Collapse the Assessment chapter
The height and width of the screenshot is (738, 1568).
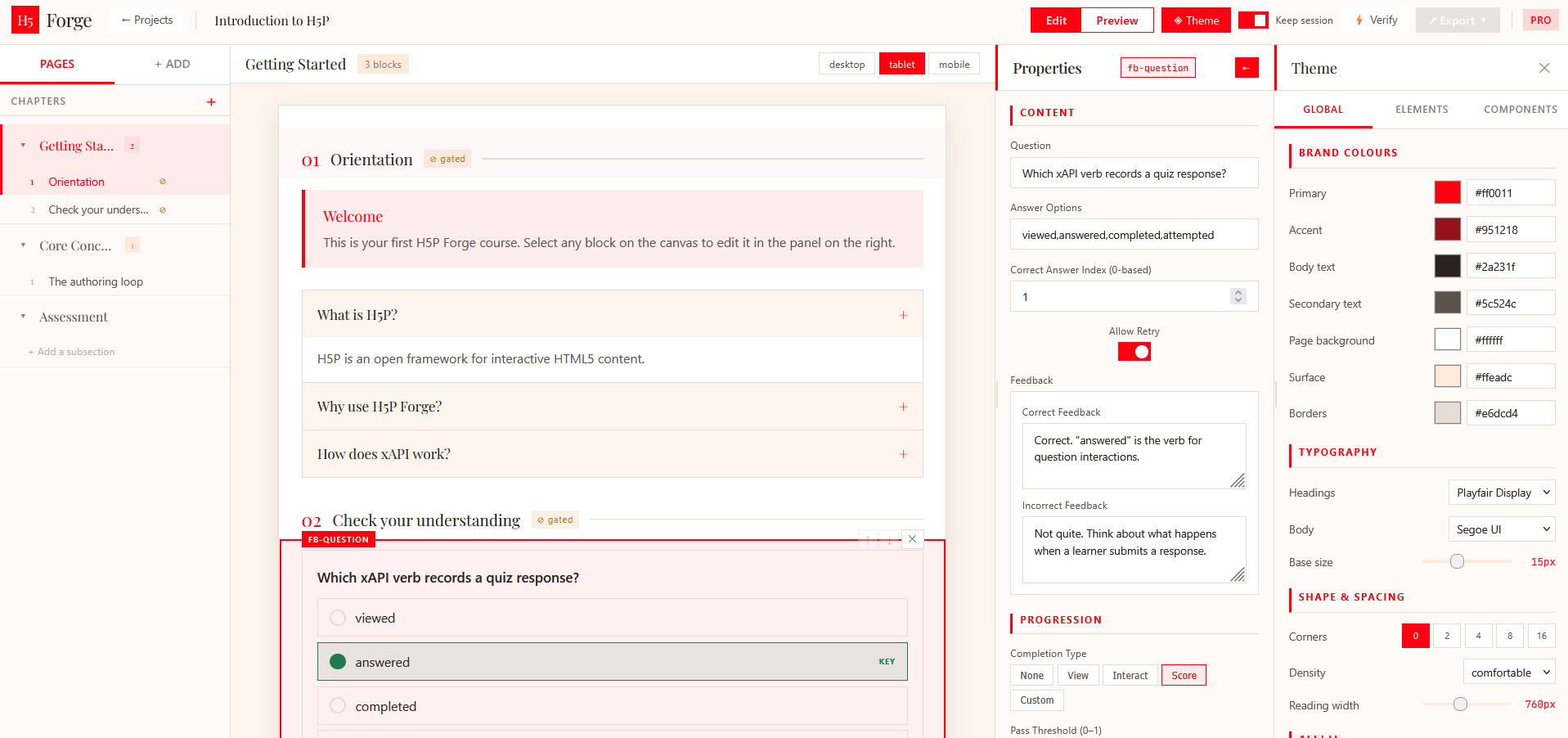23,317
